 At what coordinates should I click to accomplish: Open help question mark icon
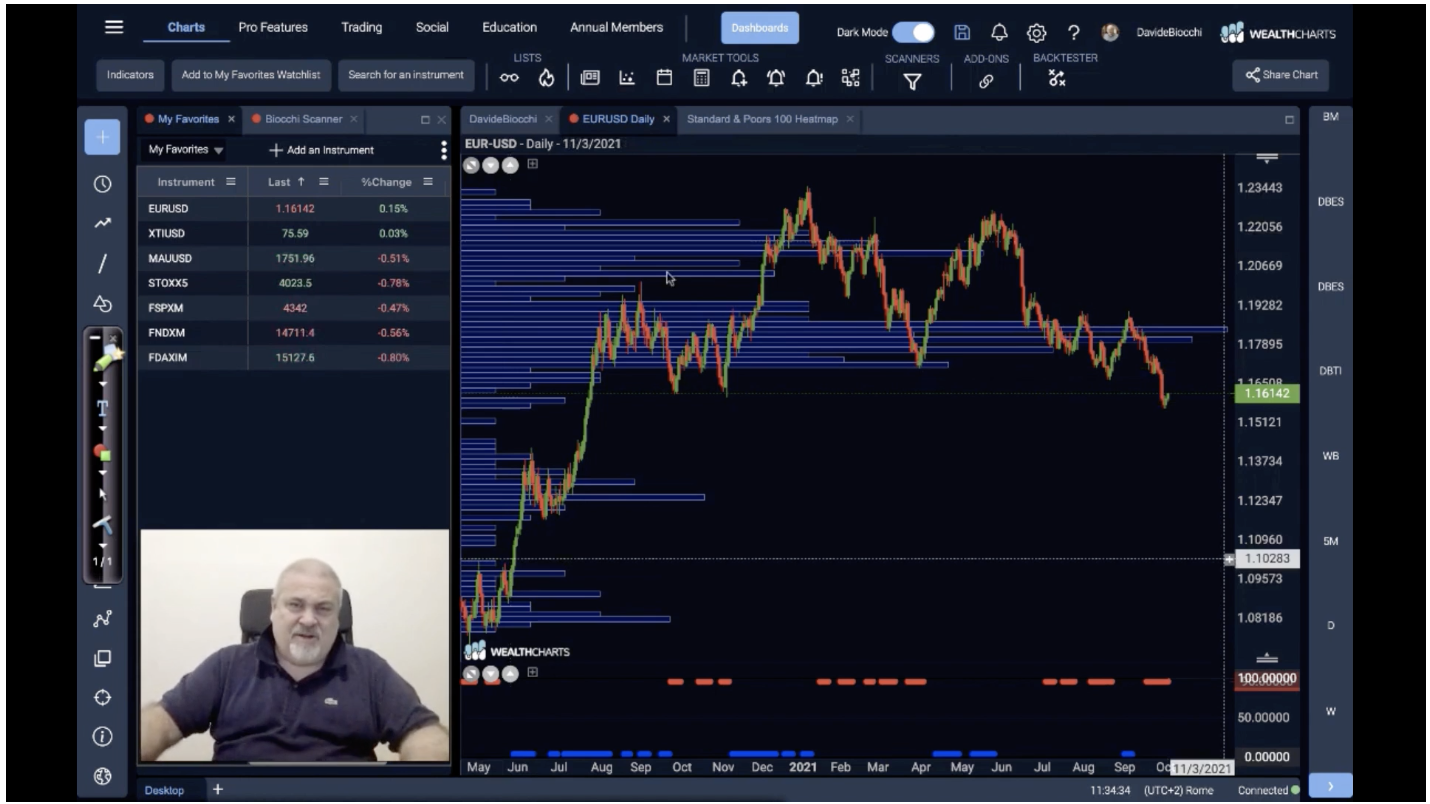click(1073, 32)
